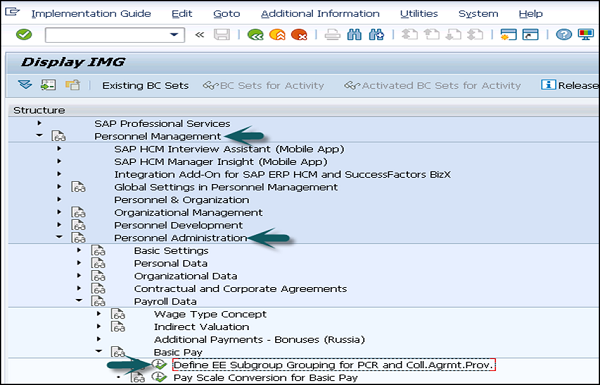The height and width of the screenshot is (385, 600).
Task: Expand the Wage Type Concept node
Action: pos(99,314)
